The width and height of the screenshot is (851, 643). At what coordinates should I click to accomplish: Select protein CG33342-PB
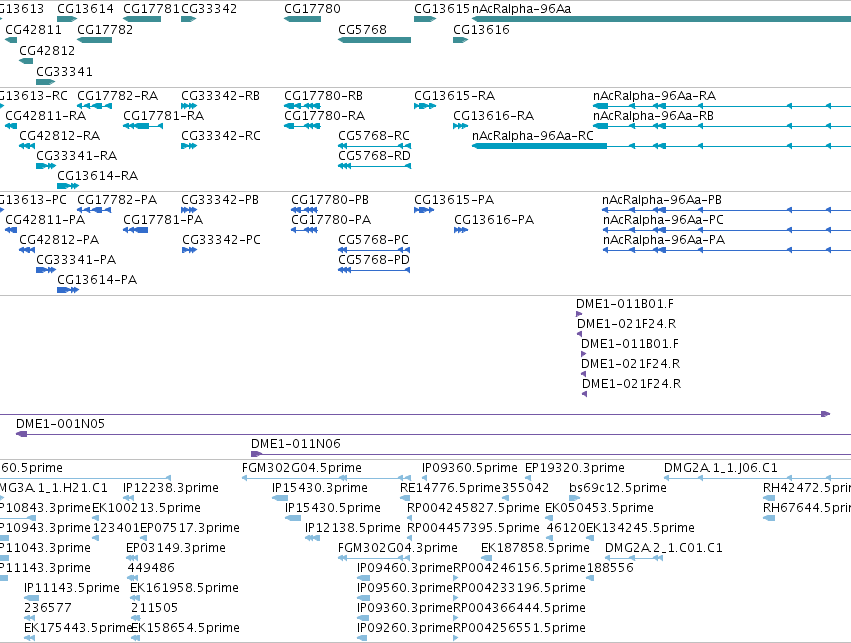point(220,200)
